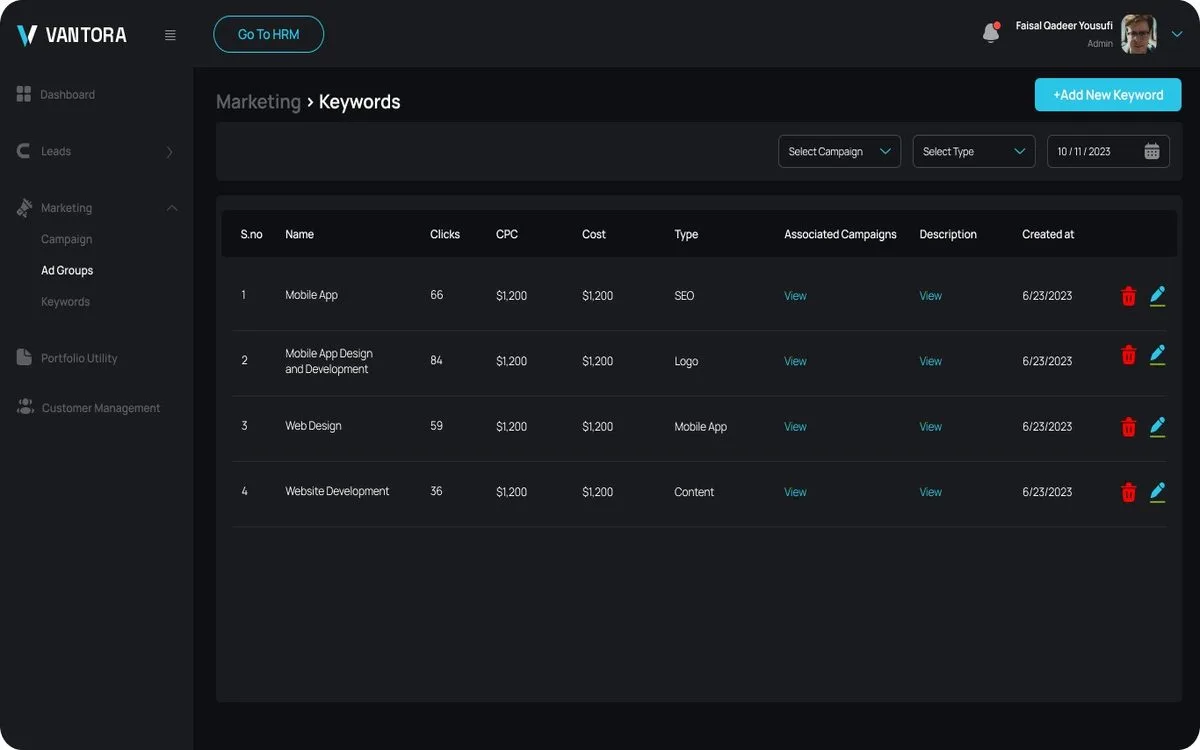Edit the Website Development keyword row
Screen dimensions: 1200x750
click(x=1158, y=491)
